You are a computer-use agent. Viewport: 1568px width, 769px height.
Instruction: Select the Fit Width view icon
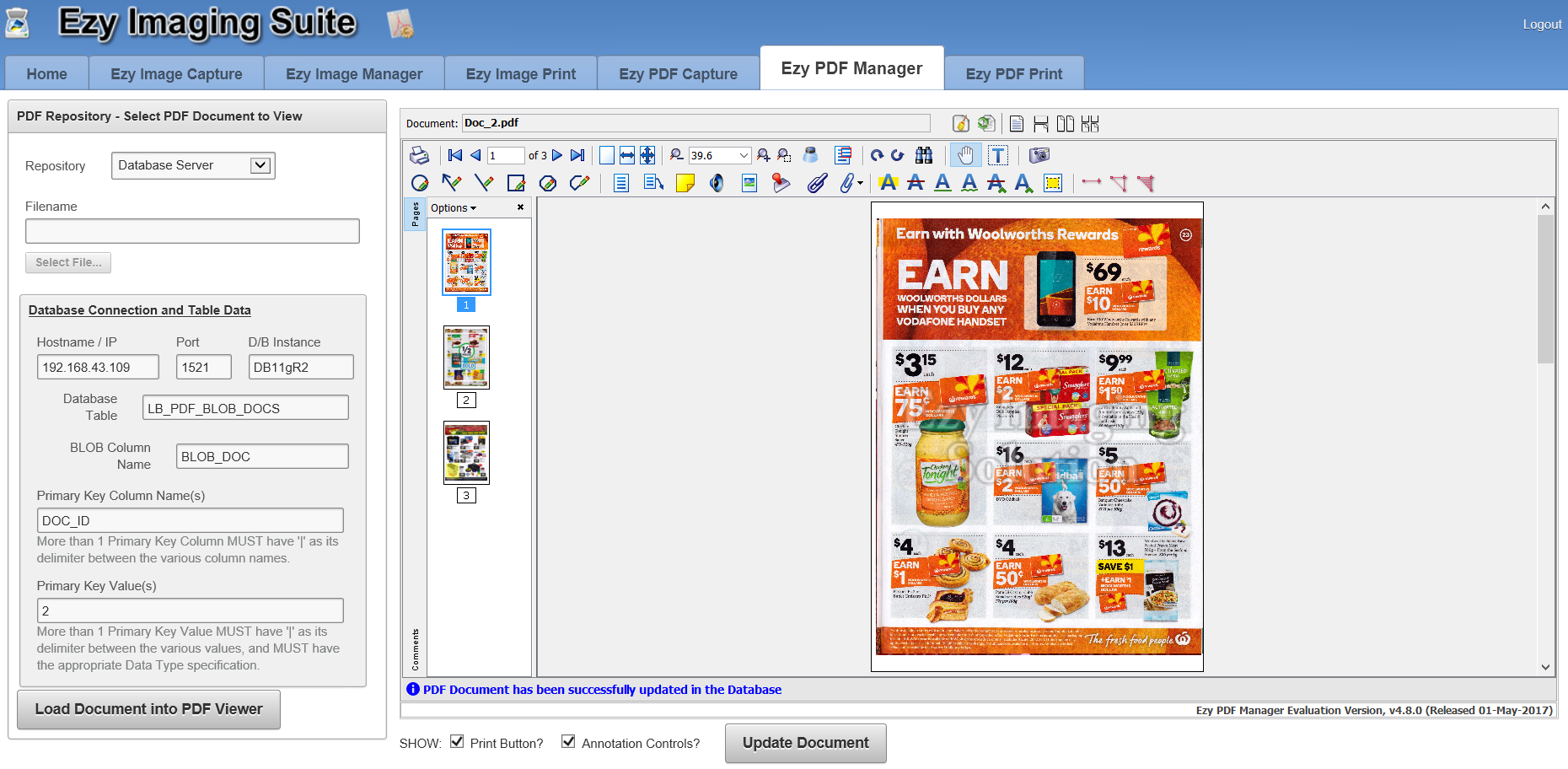point(626,155)
